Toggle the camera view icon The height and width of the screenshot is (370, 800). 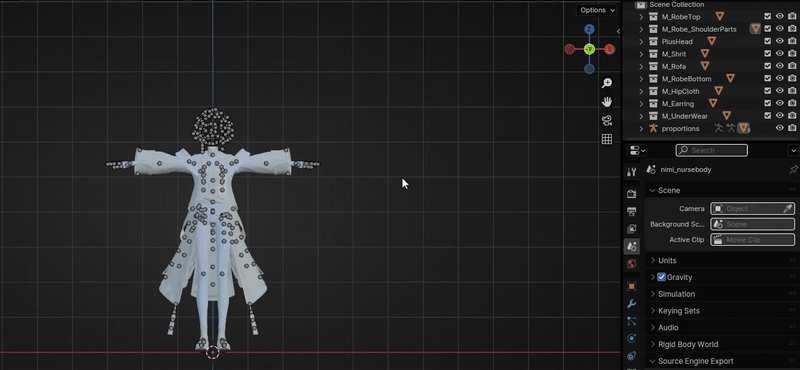pos(607,120)
